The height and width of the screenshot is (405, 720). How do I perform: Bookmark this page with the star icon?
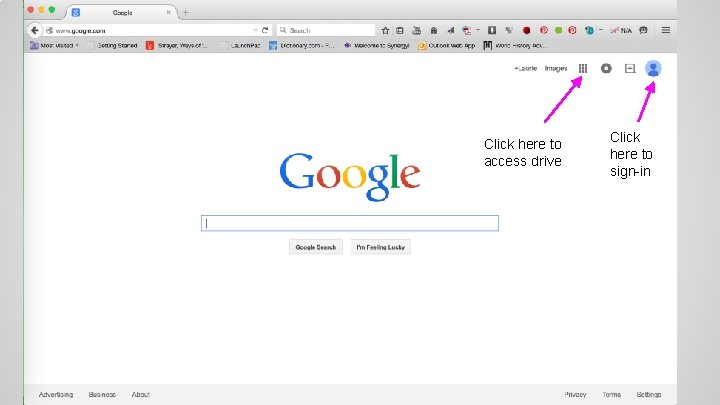[385, 30]
